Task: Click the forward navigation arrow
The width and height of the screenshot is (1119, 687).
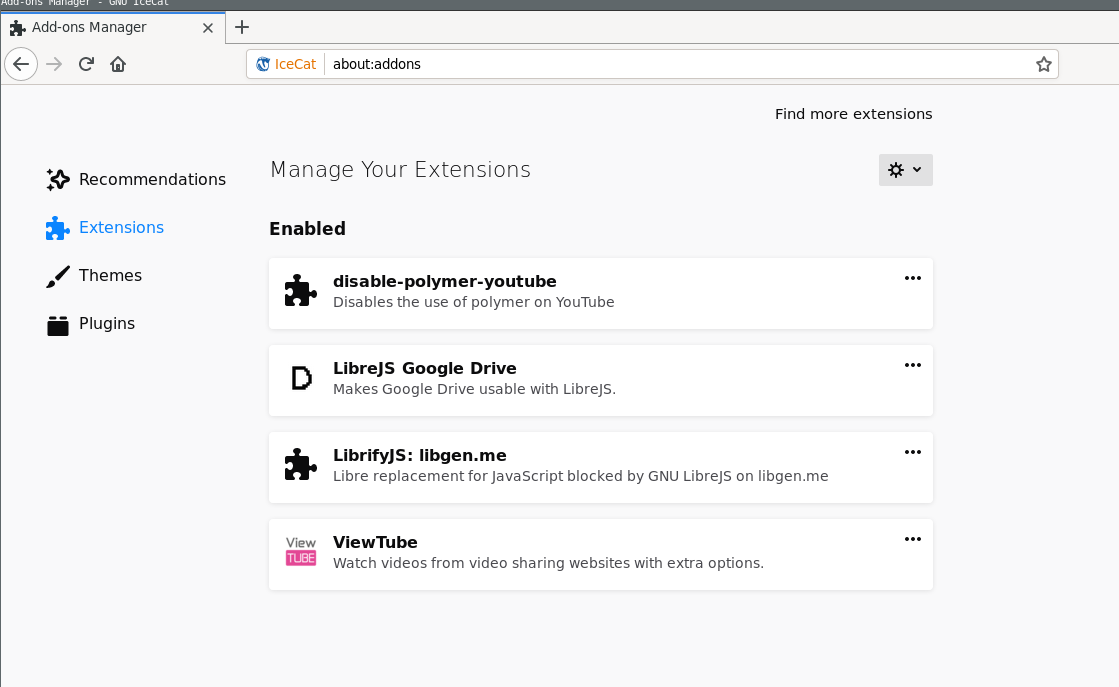Action: click(x=54, y=64)
